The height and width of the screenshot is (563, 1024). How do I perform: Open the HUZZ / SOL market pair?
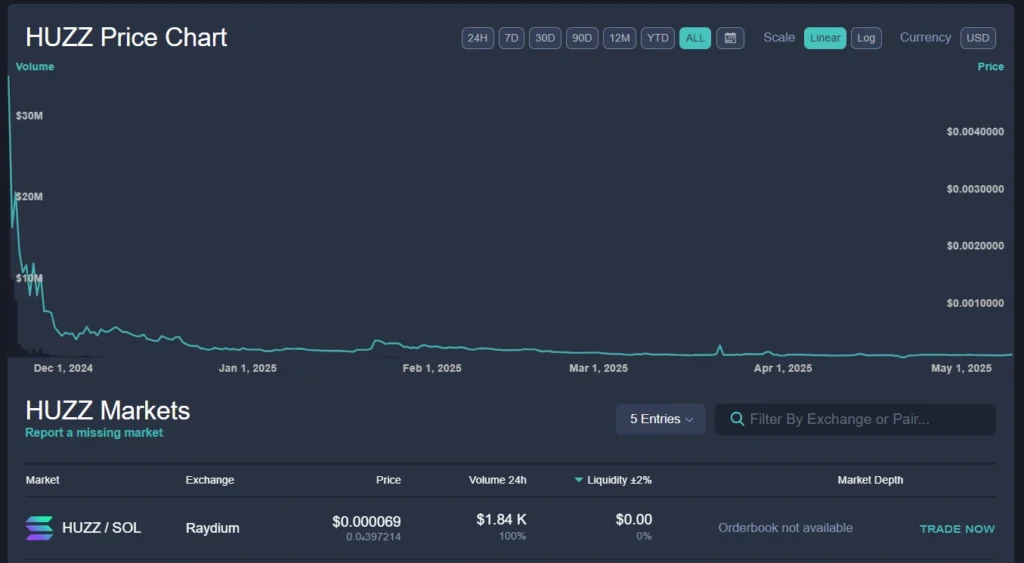[101, 528]
